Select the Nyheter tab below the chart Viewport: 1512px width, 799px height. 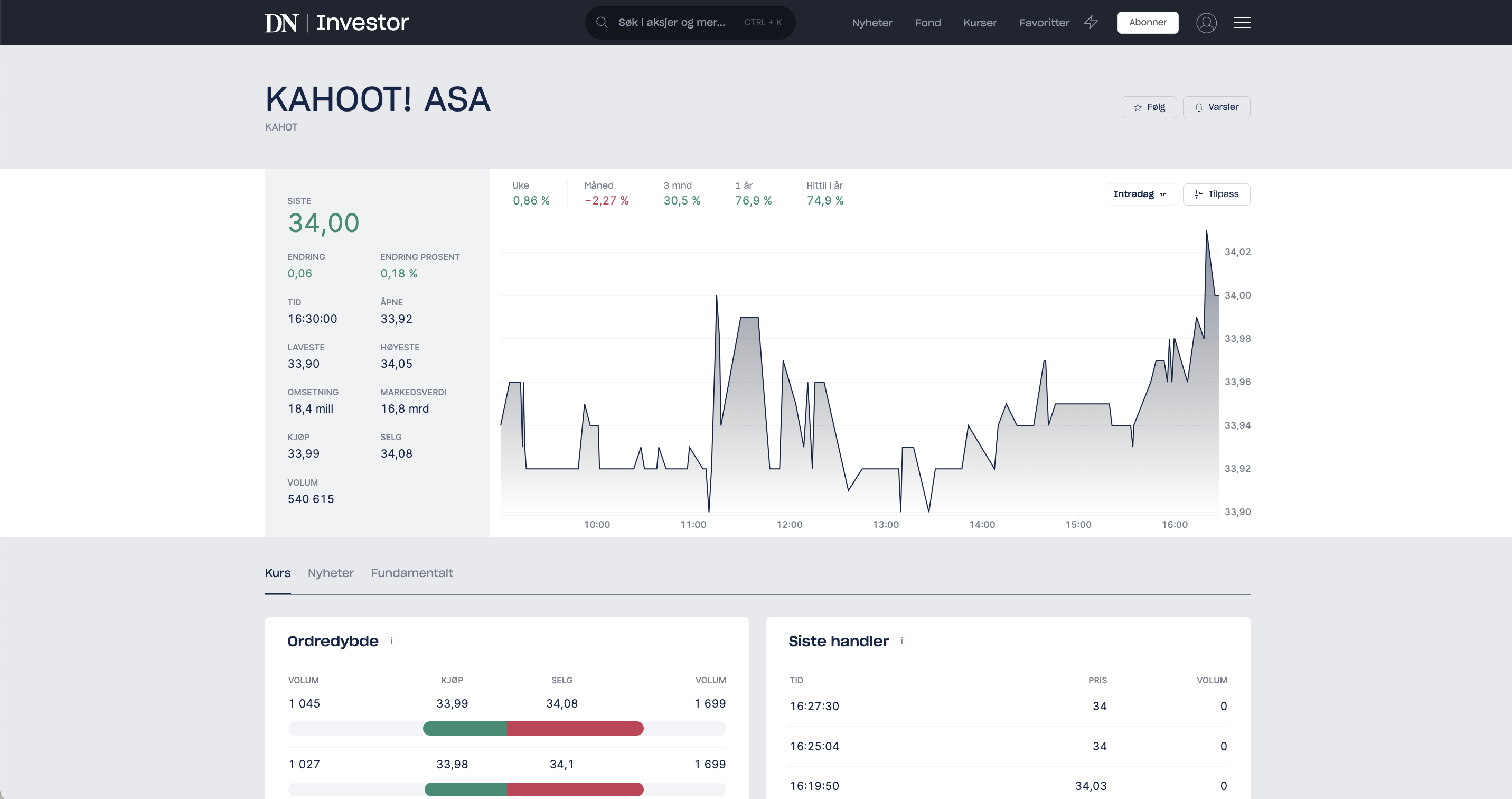[331, 573]
